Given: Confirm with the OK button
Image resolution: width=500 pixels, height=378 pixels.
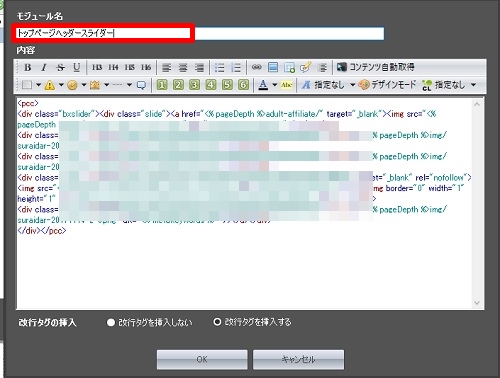Looking at the screenshot, I should point(202,360).
